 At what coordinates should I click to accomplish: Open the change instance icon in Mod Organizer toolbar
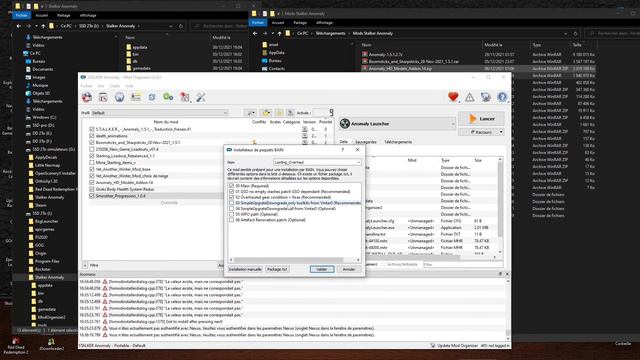pyautogui.click(x=87, y=97)
